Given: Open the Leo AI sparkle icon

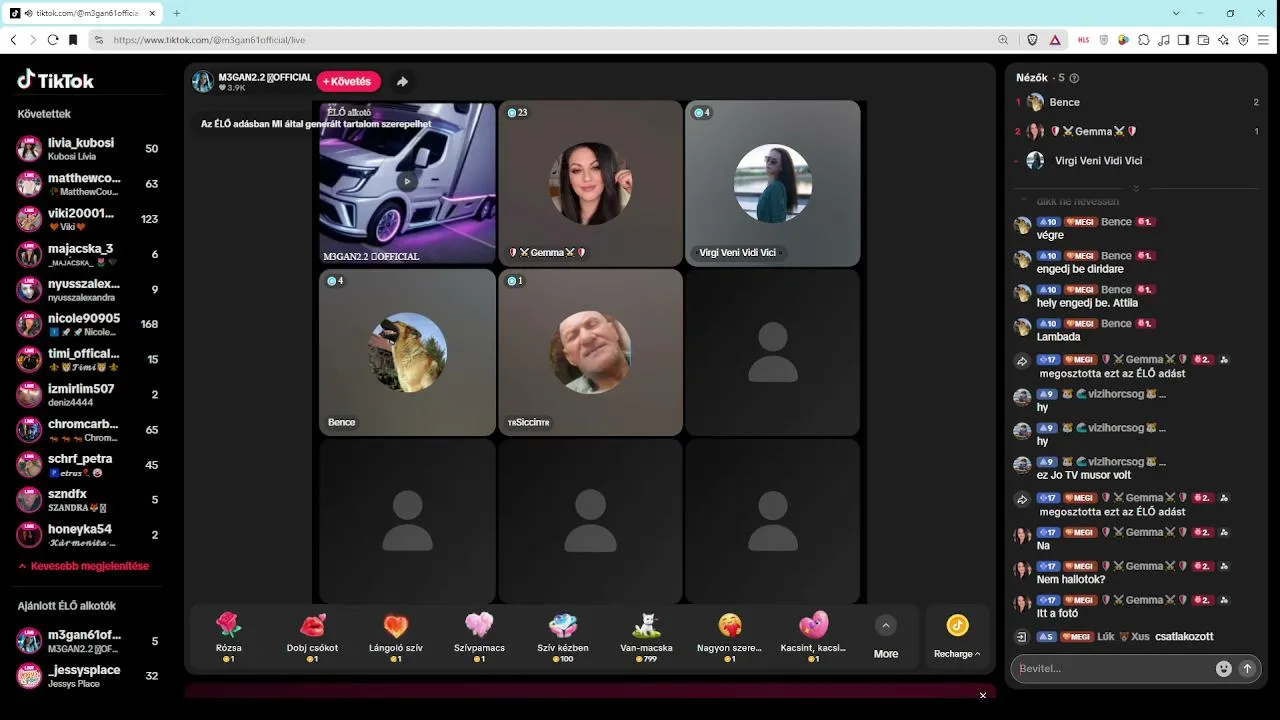Looking at the screenshot, I should [1223, 40].
